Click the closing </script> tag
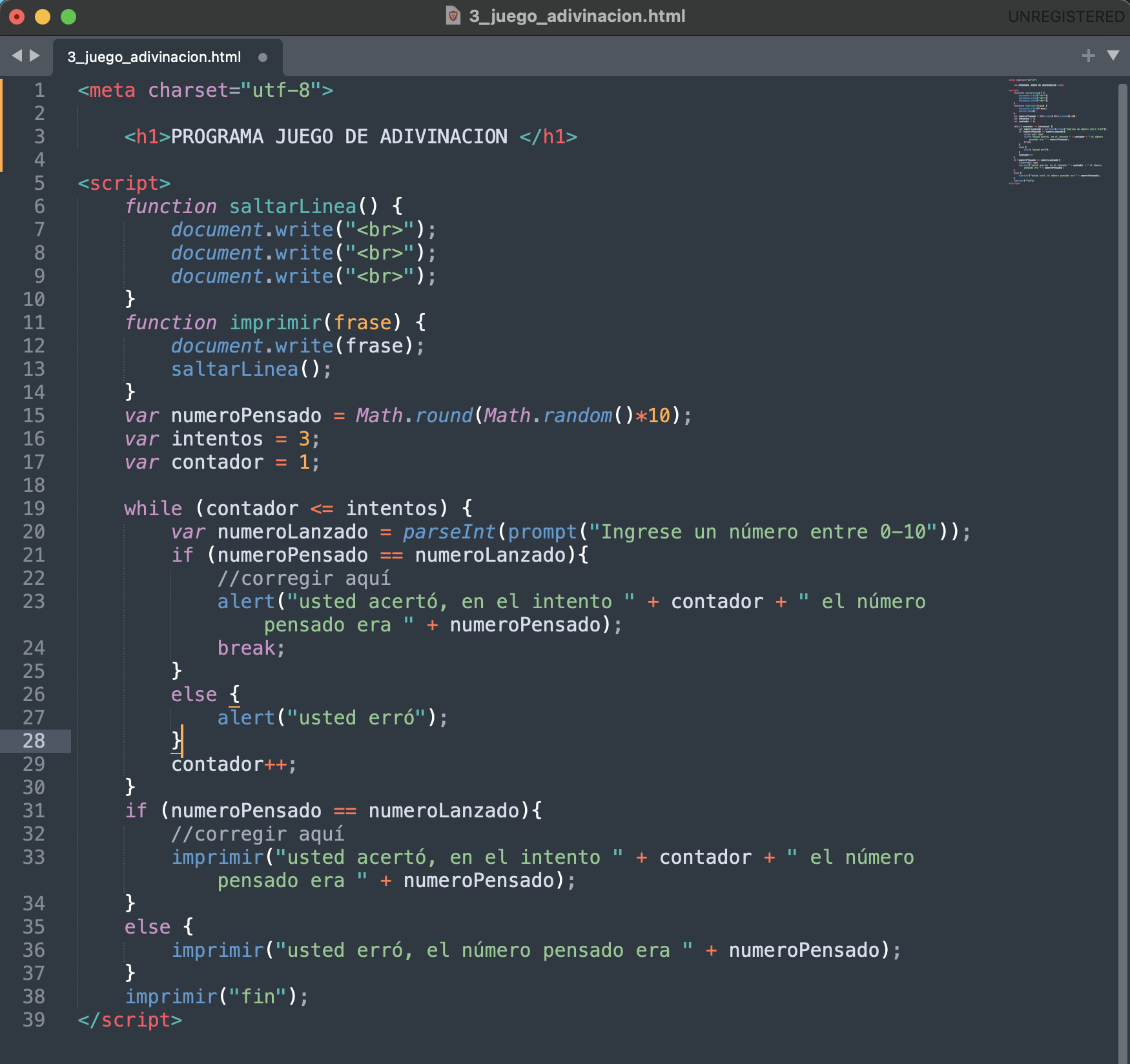The image size is (1130, 1064). pyautogui.click(x=130, y=1020)
